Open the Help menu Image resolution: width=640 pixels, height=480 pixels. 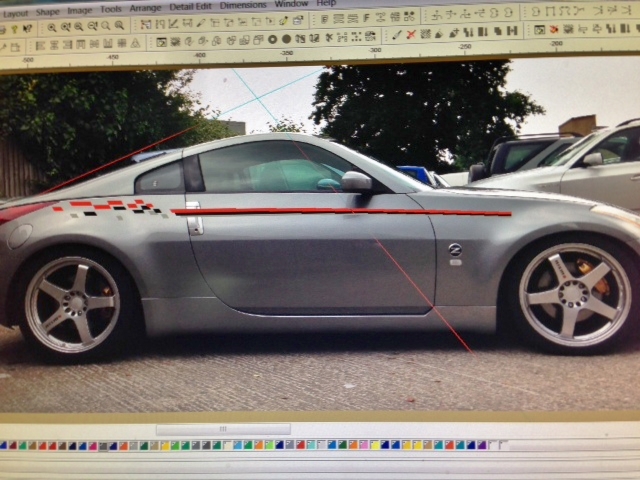point(326,3)
